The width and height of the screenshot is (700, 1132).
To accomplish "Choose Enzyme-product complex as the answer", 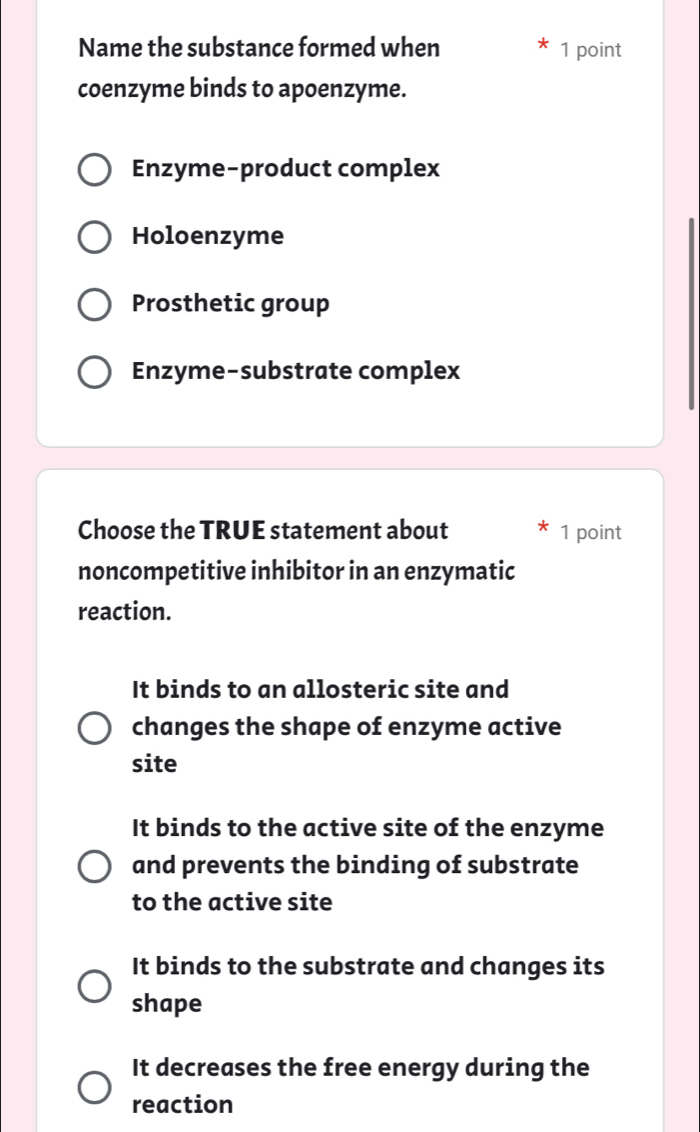I will tap(94, 170).
